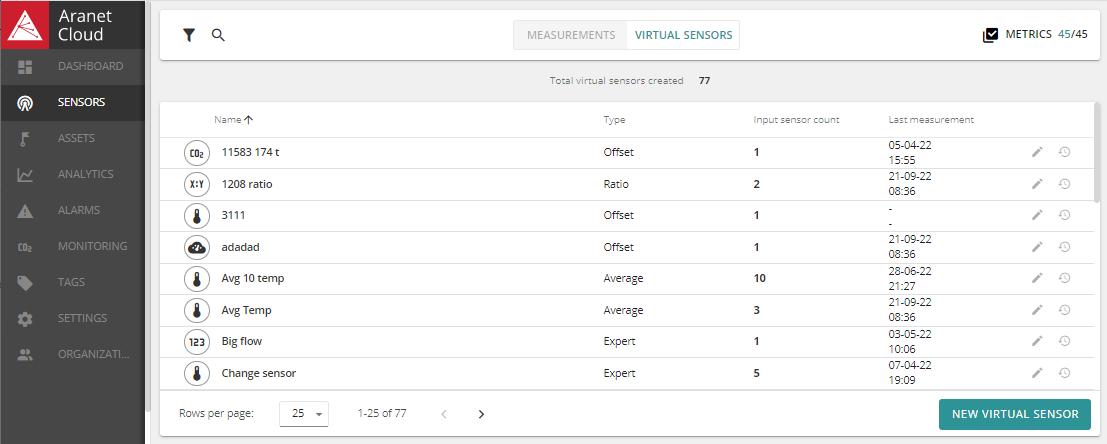Edit the Big flow sensor
The width and height of the screenshot is (1107, 444).
coord(1037,341)
